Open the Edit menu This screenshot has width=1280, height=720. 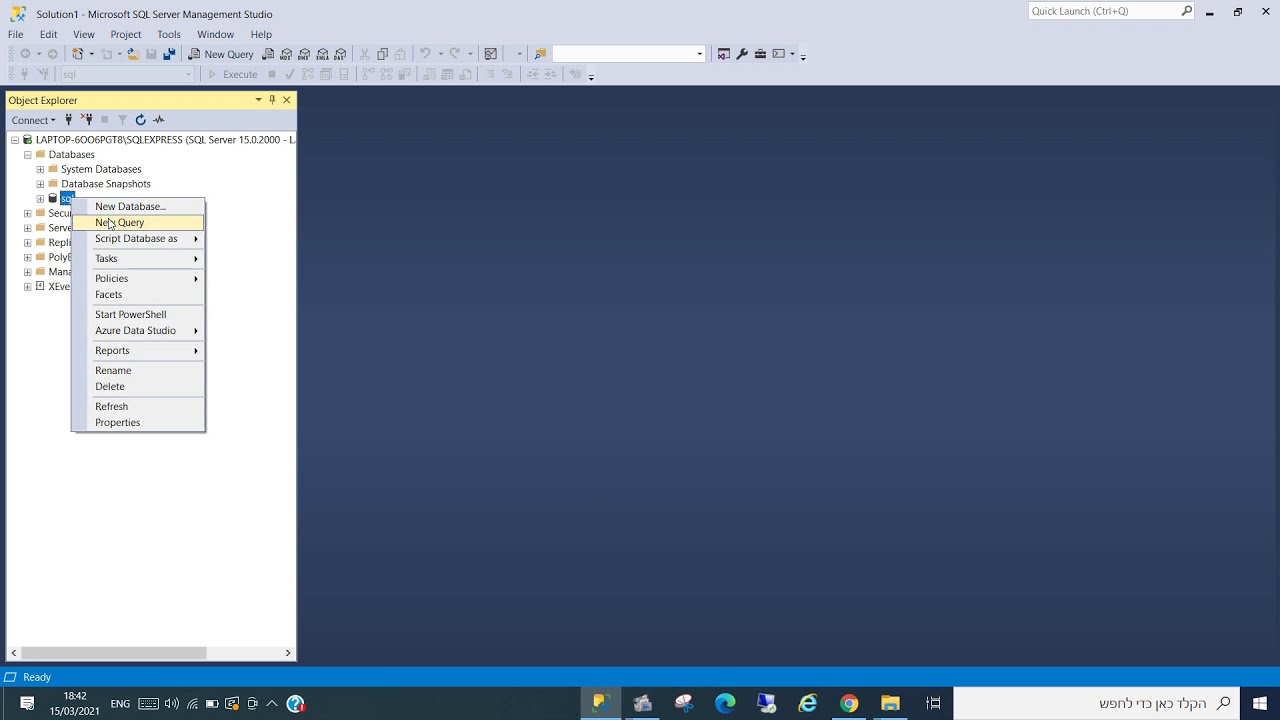[48, 34]
